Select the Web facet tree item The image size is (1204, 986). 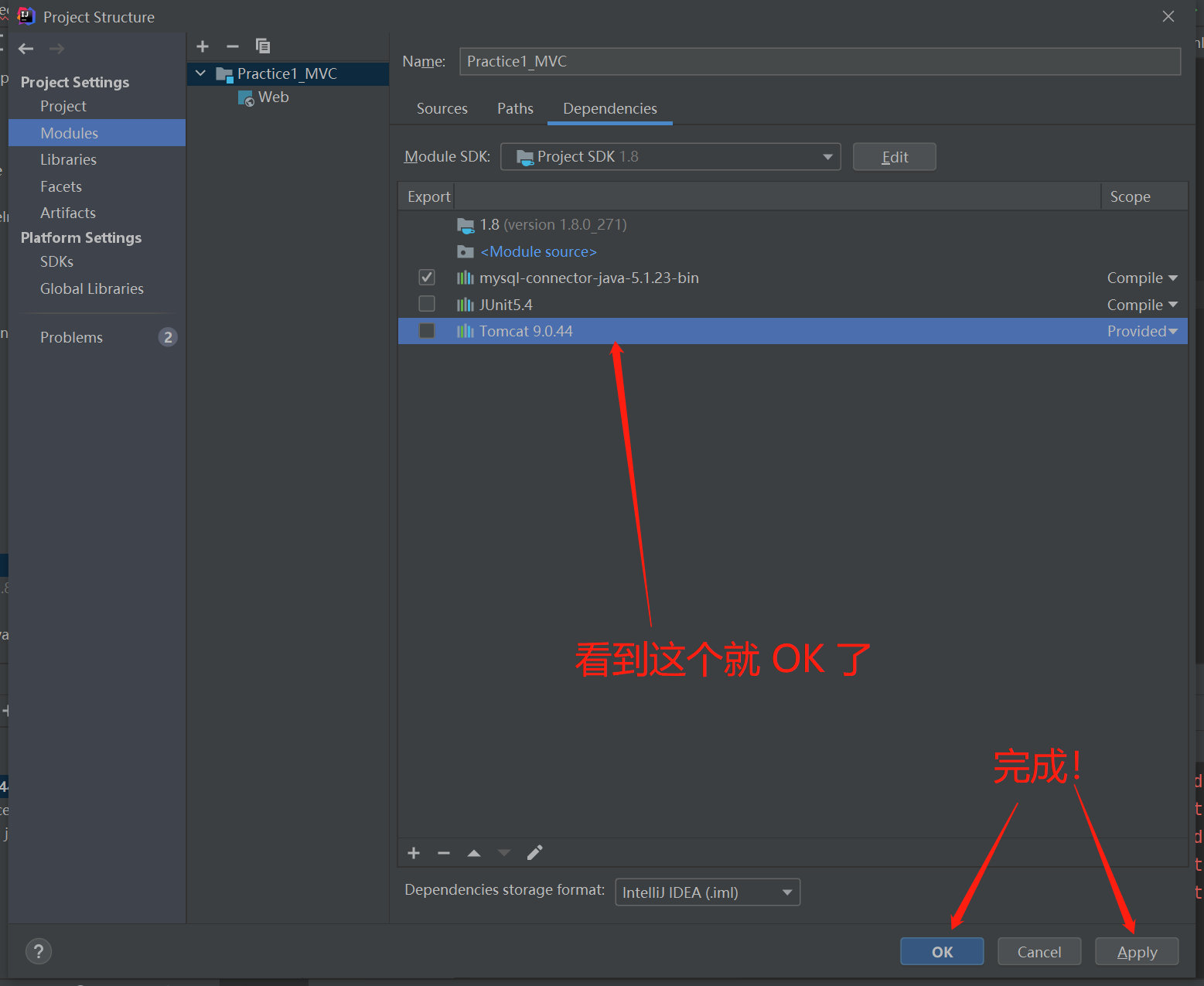point(273,97)
